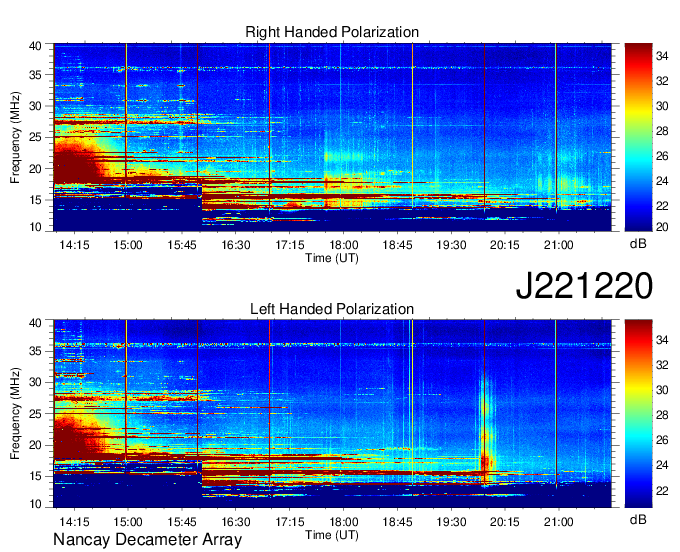This screenshot has height=552, width=680.
Task: Click the 'Frequency (MHz)' label of the left-handed plot
Action: coord(15,414)
